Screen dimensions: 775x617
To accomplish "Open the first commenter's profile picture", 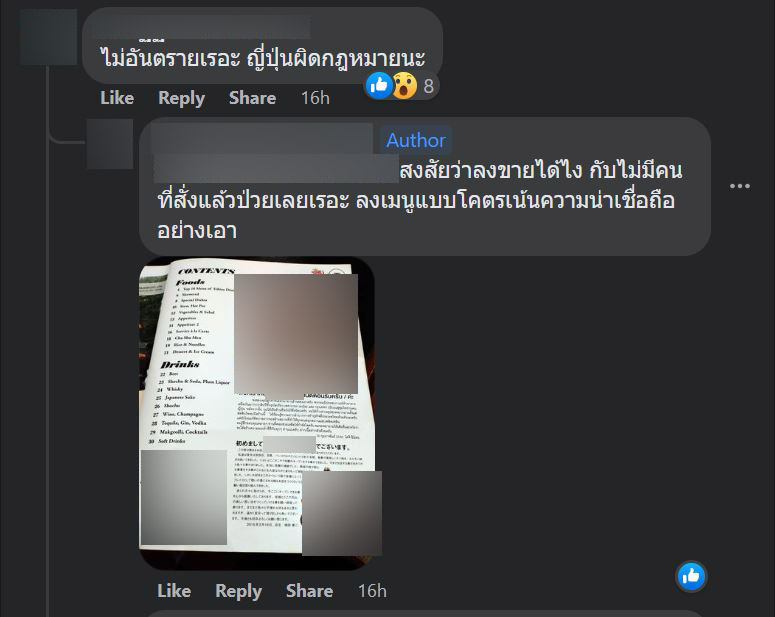I will point(48,37).
